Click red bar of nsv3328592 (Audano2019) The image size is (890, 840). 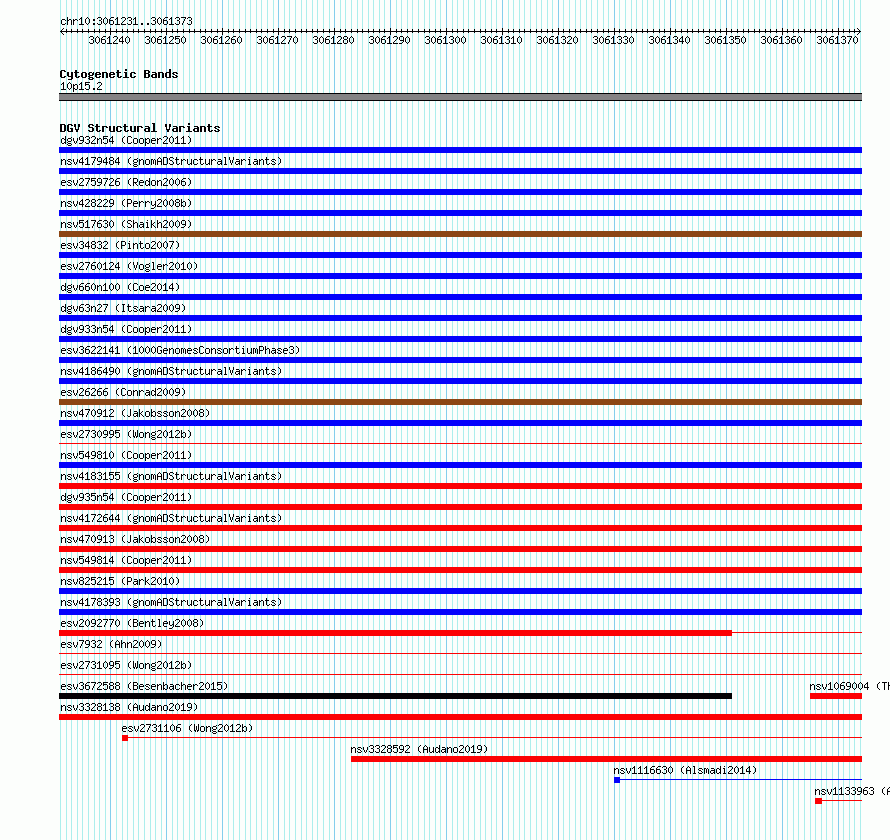(x=607, y=759)
